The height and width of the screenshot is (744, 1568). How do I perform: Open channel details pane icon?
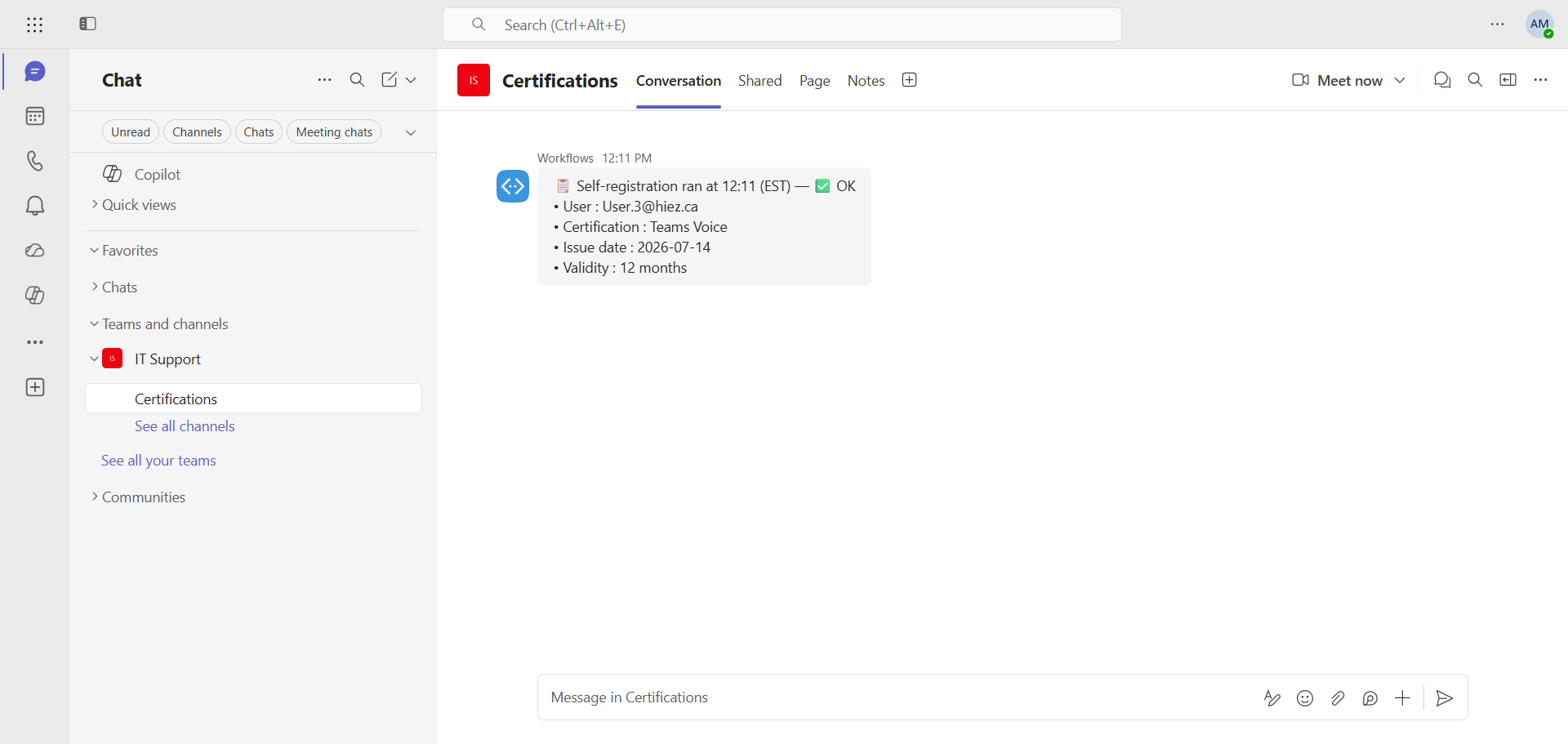pos(1508,80)
